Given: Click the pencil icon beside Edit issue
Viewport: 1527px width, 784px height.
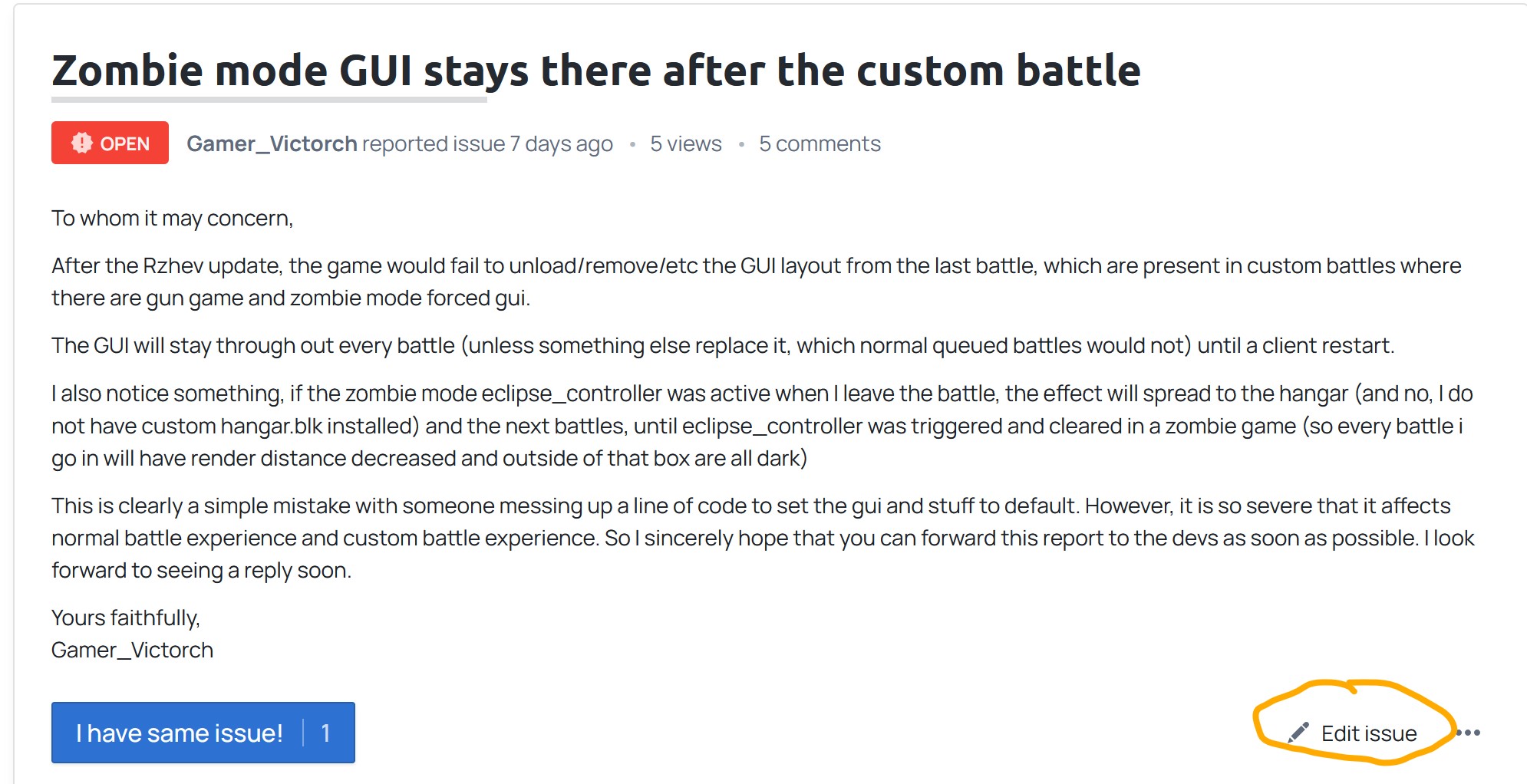Looking at the screenshot, I should [1298, 733].
